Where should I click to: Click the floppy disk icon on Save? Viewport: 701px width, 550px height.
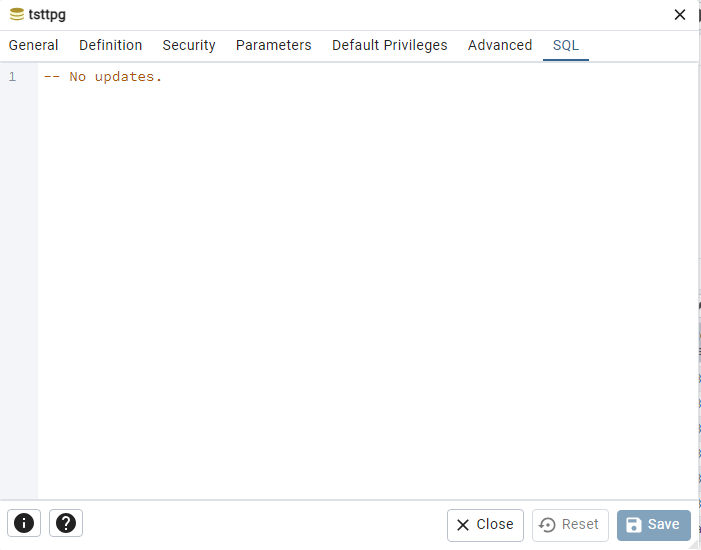(633, 525)
